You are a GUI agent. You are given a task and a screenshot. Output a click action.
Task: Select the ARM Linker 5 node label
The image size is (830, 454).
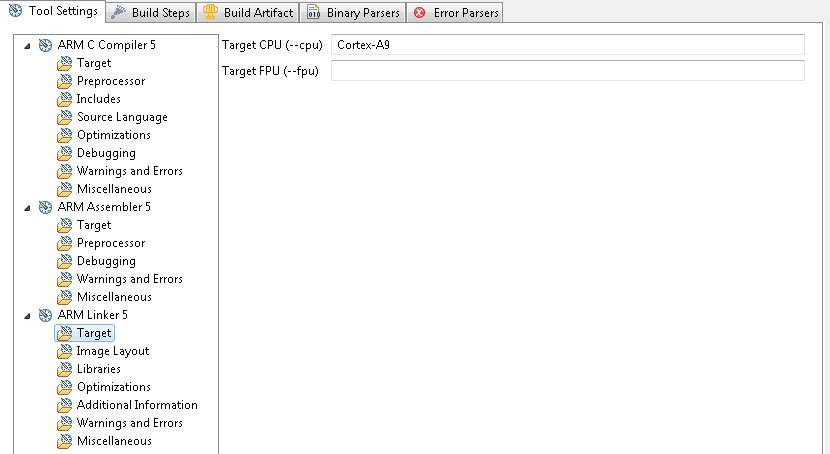click(x=93, y=315)
